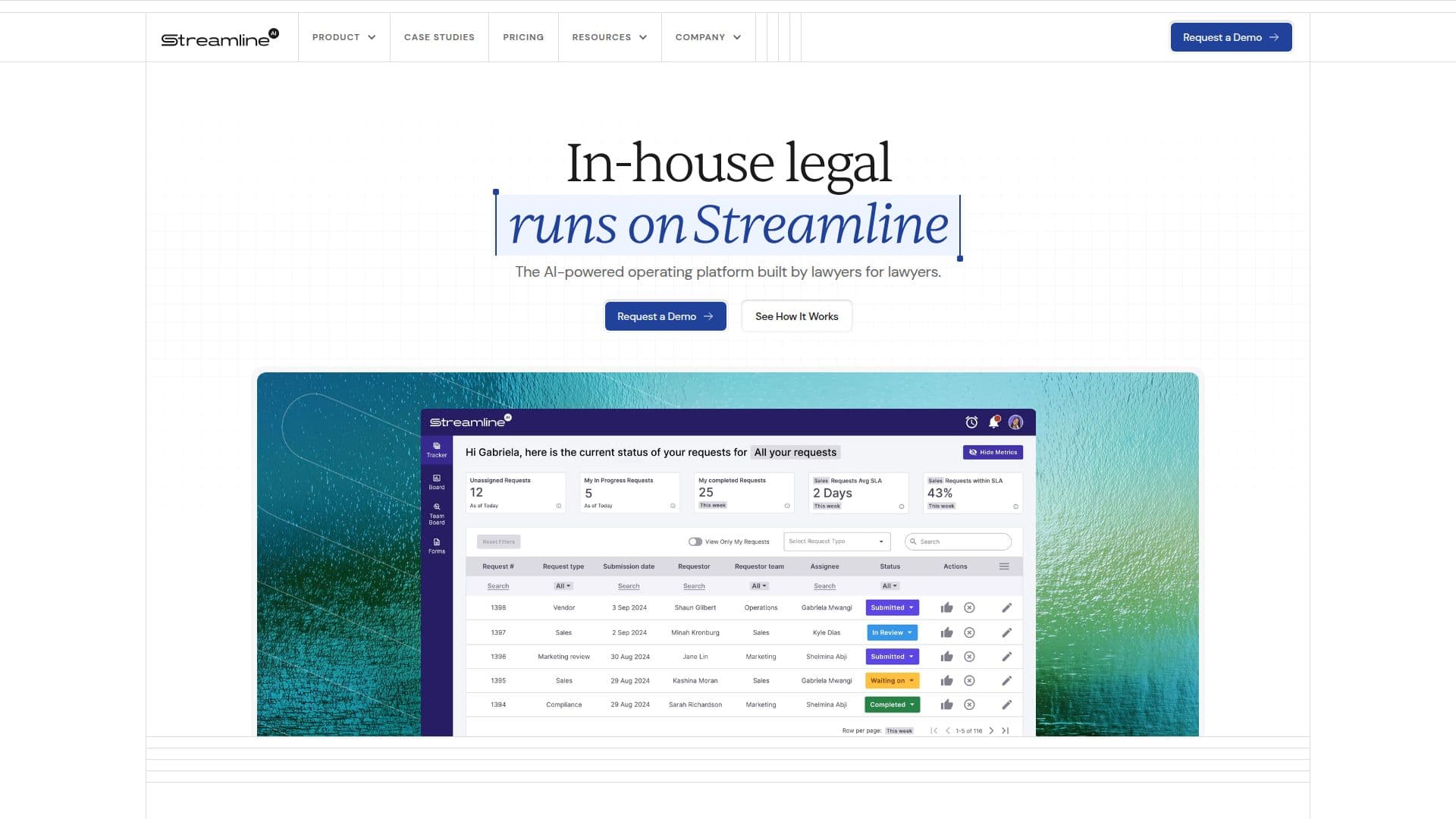Edit request 1394 with pencil icon
Screen dimensions: 1456x819
coord(1007,704)
